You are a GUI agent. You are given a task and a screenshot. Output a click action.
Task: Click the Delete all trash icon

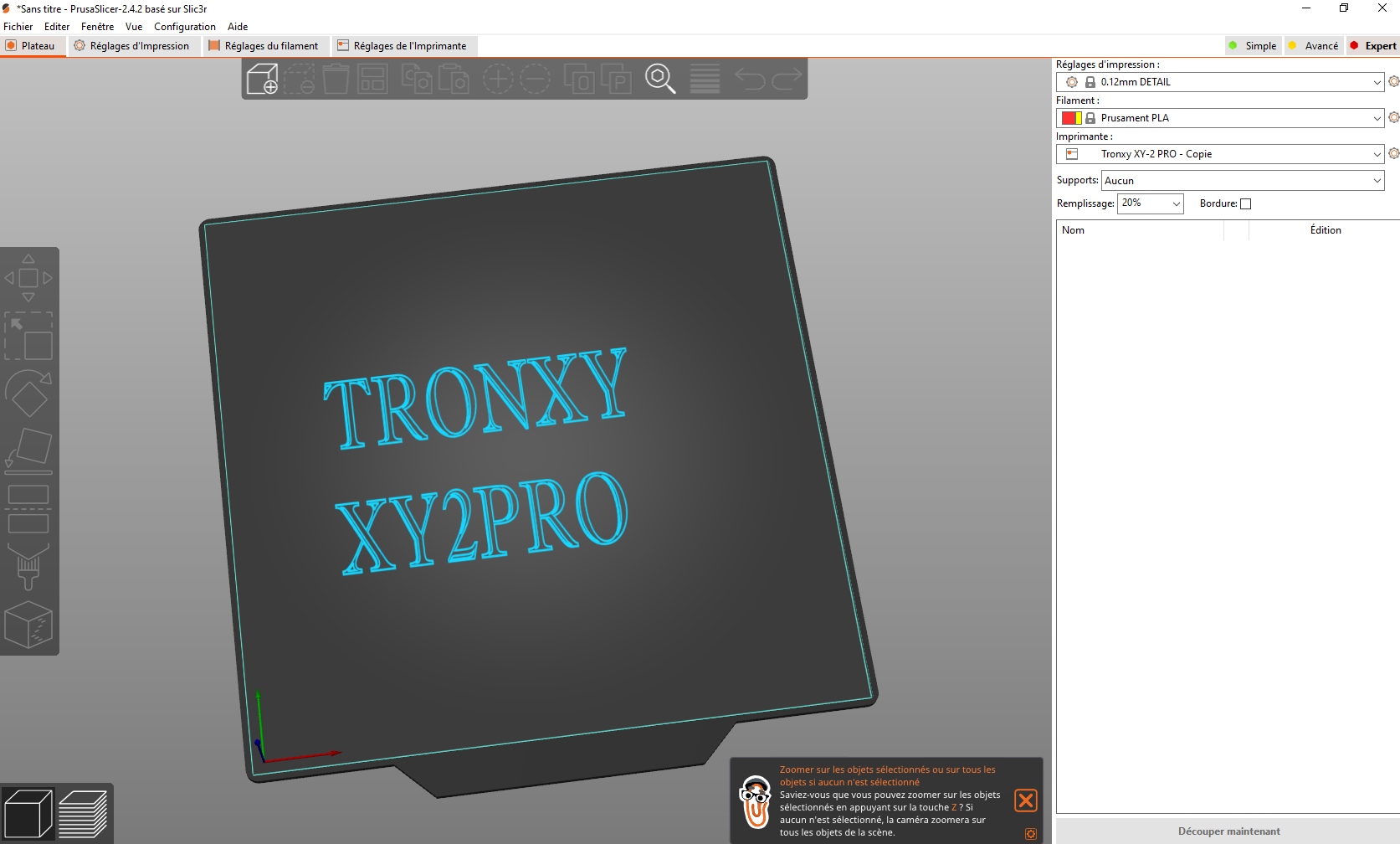pyautogui.click(x=336, y=79)
